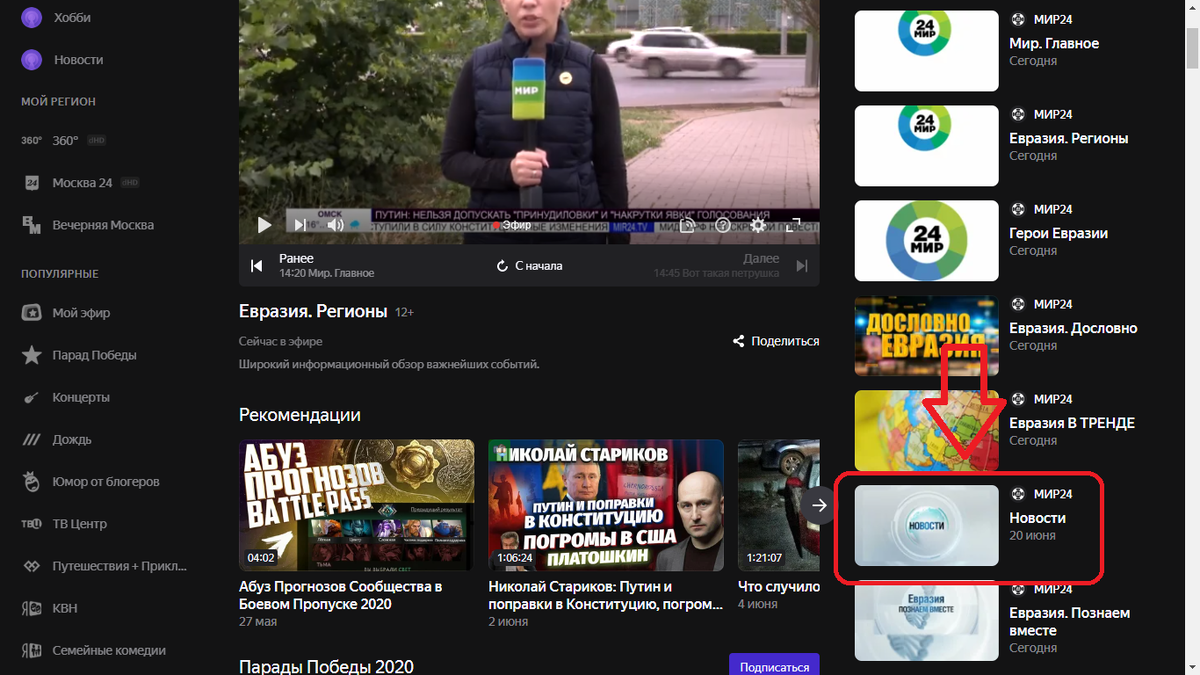Click the Семейные комедии icon
1200x675 pixels.
pyautogui.click(x=32, y=650)
